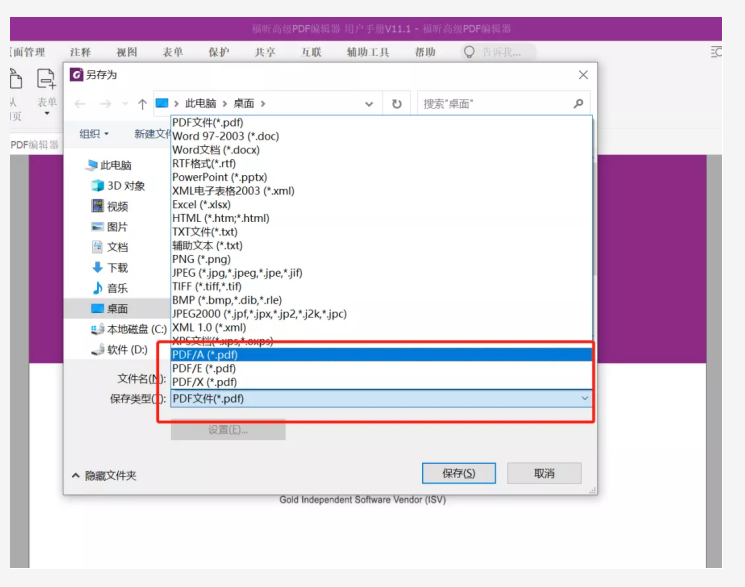Click the 告诉我... search box
This screenshot has height=587, width=745.
498,52
